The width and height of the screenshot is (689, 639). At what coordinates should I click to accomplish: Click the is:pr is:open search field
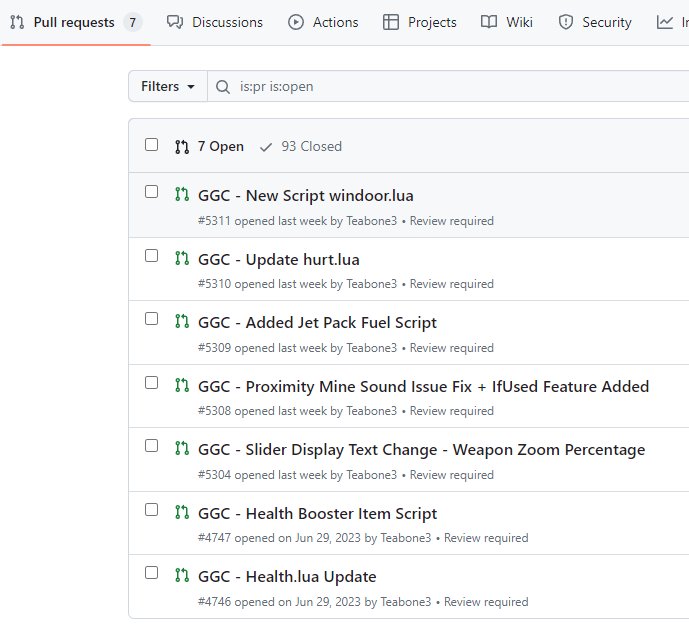tap(450, 87)
